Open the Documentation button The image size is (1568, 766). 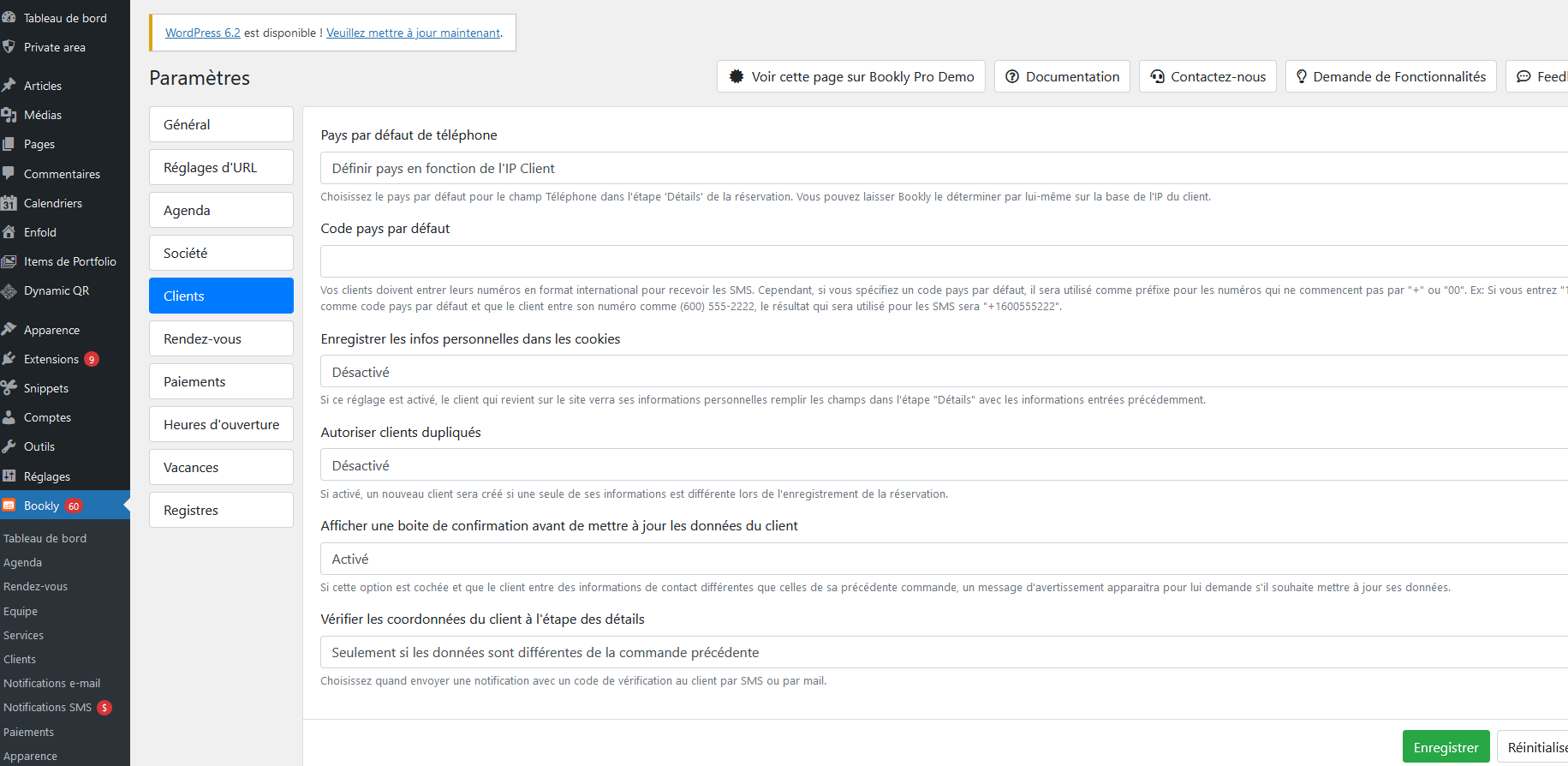tap(1062, 76)
